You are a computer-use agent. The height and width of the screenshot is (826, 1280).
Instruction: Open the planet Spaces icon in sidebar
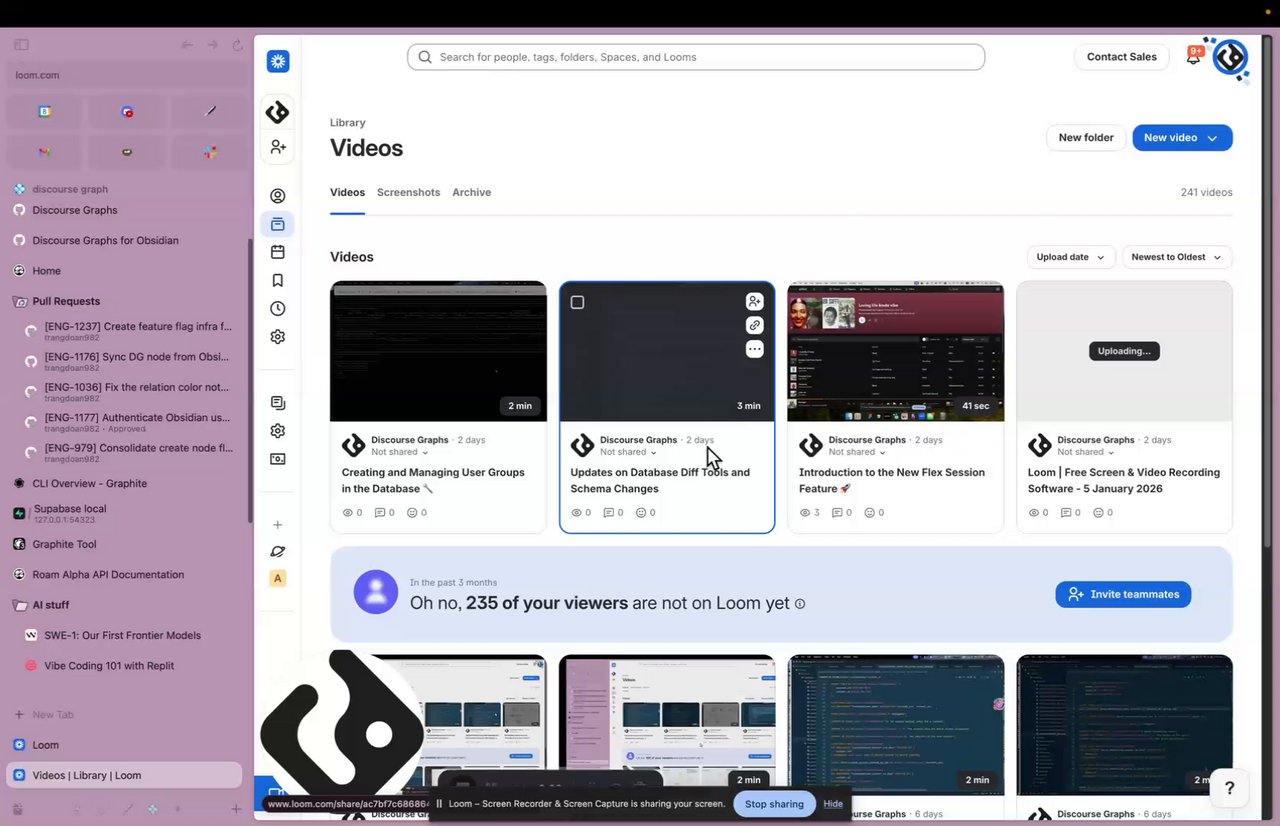click(x=278, y=551)
